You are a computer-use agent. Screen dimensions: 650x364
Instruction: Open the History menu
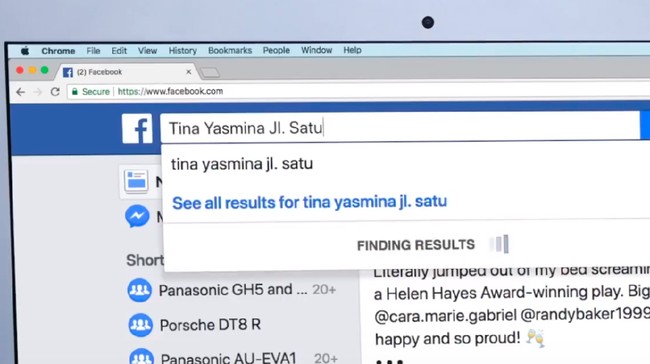click(x=182, y=51)
